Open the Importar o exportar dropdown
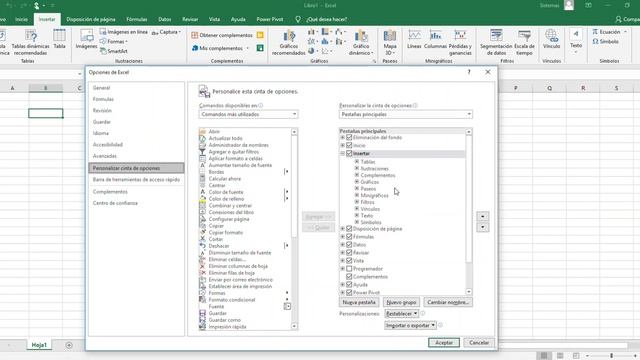 click(410, 325)
